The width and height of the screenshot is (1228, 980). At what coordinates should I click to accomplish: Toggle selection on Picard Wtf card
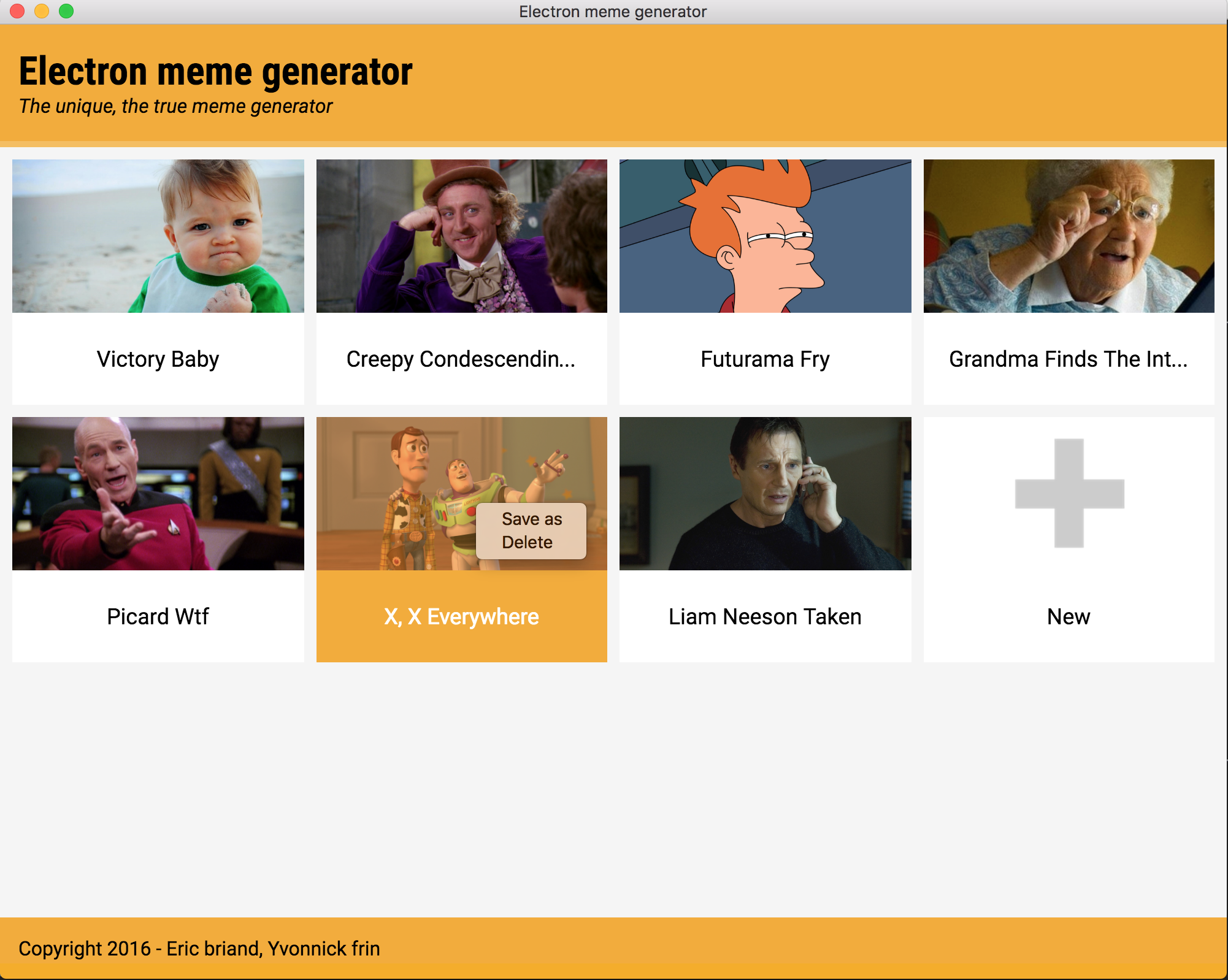point(159,535)
